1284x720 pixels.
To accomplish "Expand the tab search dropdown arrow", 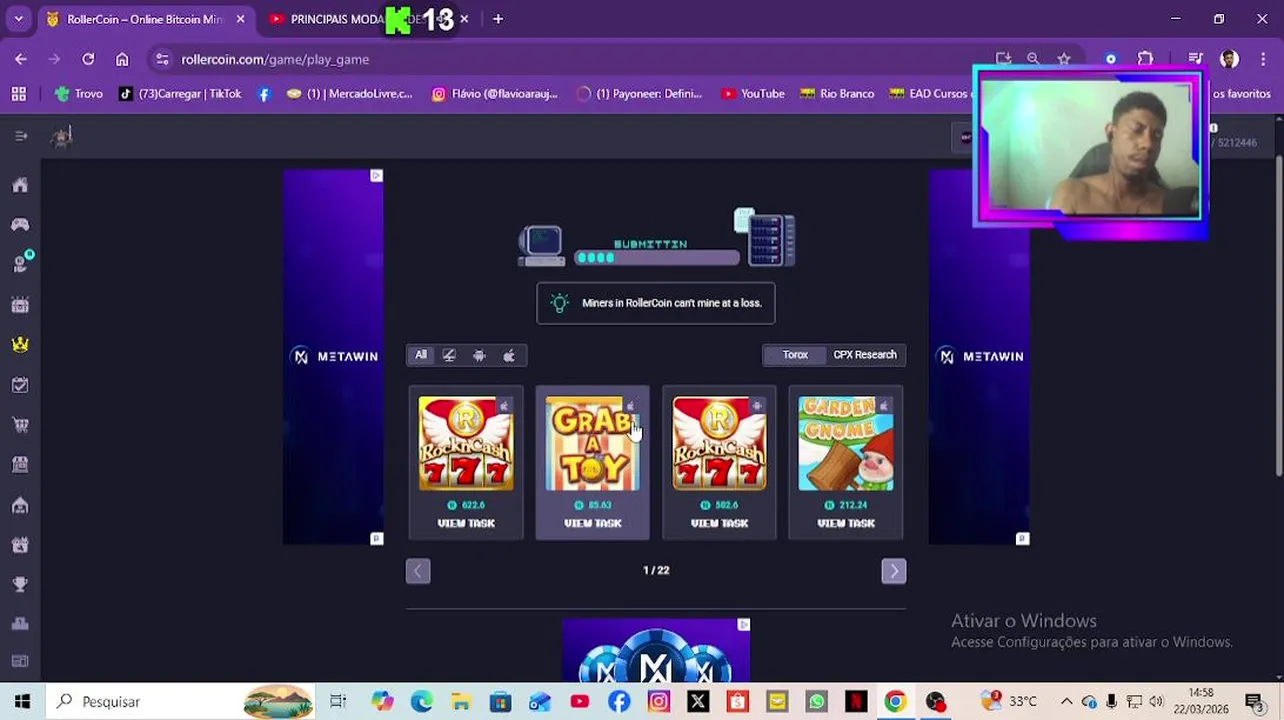I will pos(18,19).
